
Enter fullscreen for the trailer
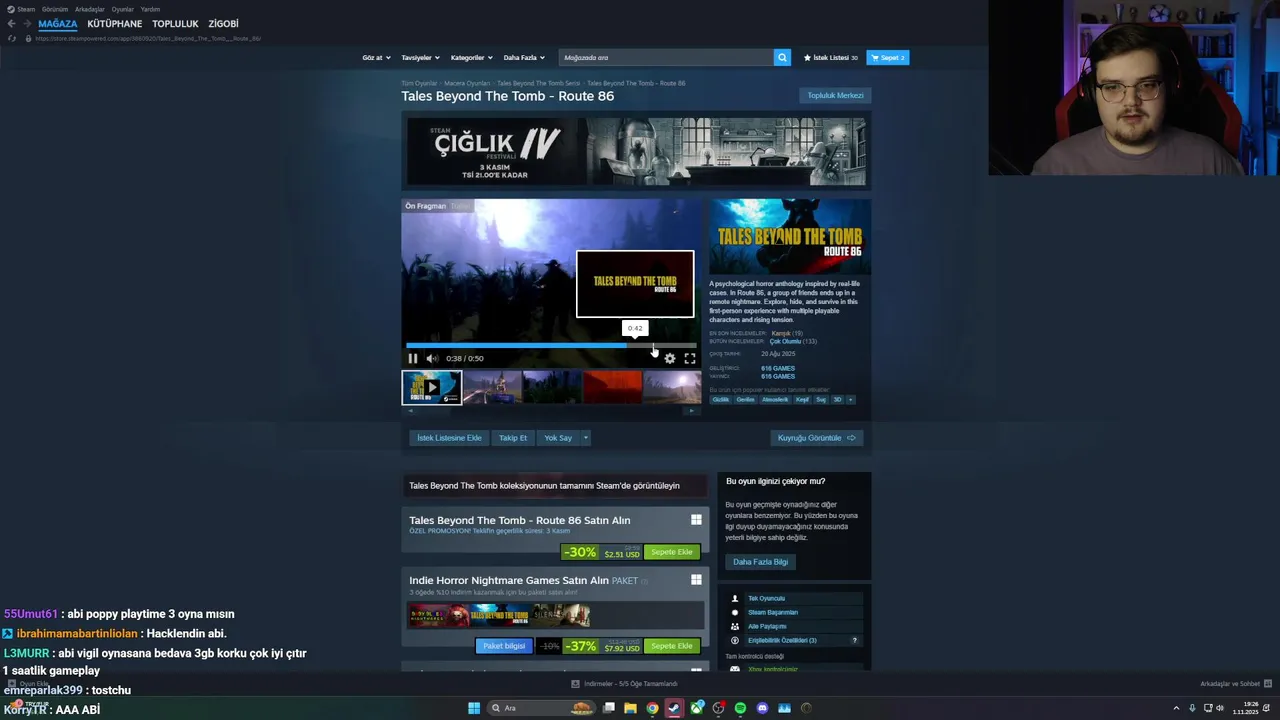690,358
